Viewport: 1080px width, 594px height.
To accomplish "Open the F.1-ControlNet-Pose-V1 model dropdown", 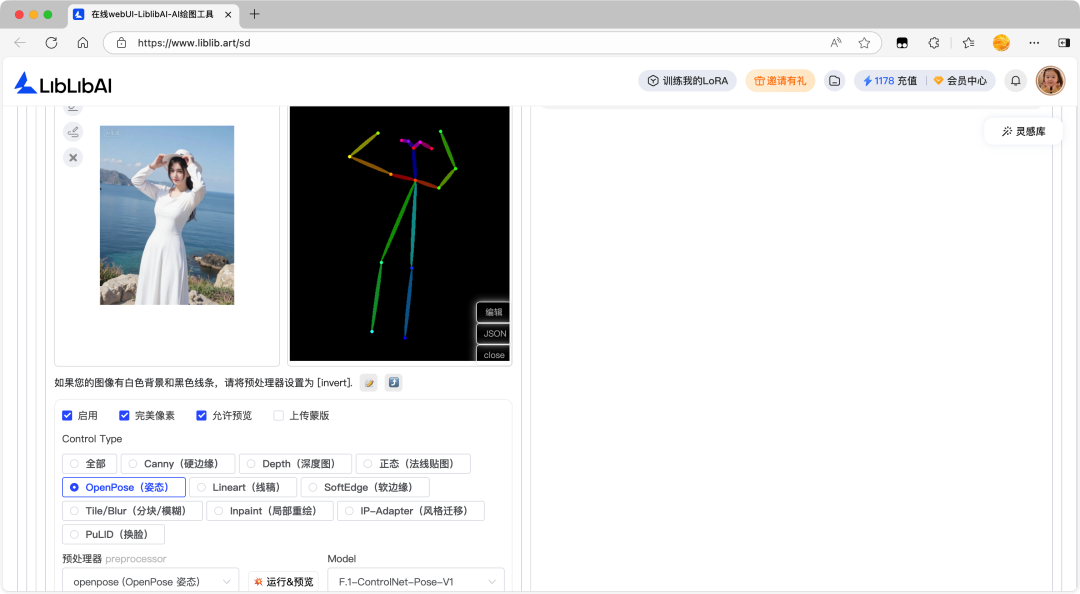I will [x=416, y=582].
